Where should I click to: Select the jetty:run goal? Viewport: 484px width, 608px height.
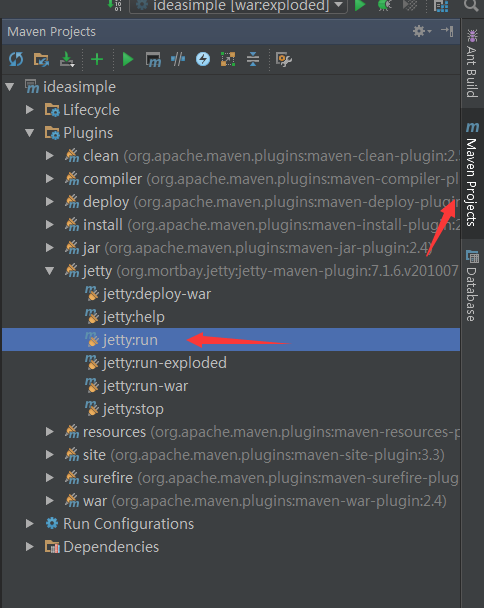(231, 340)
